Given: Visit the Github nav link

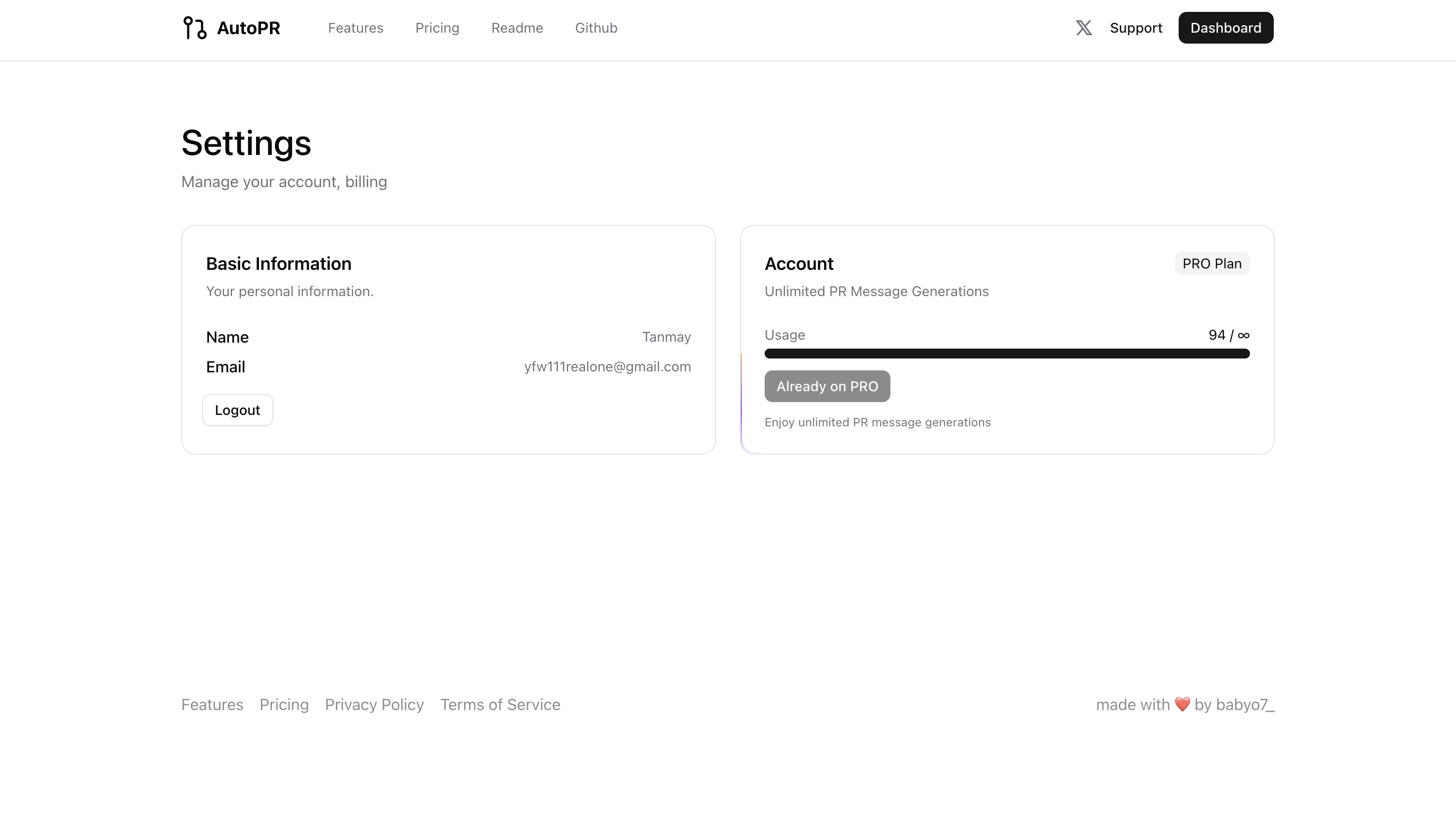Looking at the screenshot, I should click(x=596, y=28).
